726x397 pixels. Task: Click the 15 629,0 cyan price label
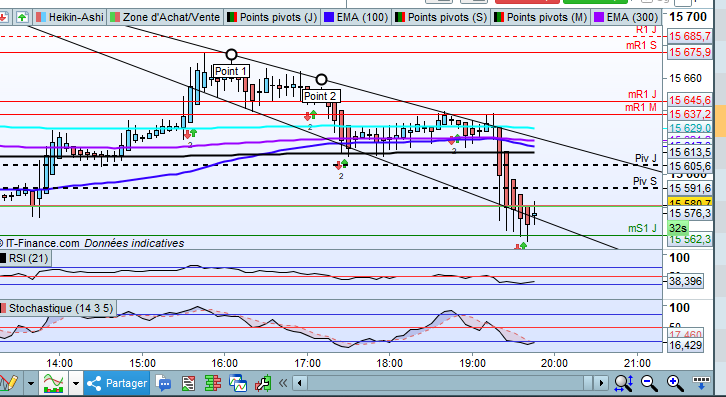coord(690,128)
